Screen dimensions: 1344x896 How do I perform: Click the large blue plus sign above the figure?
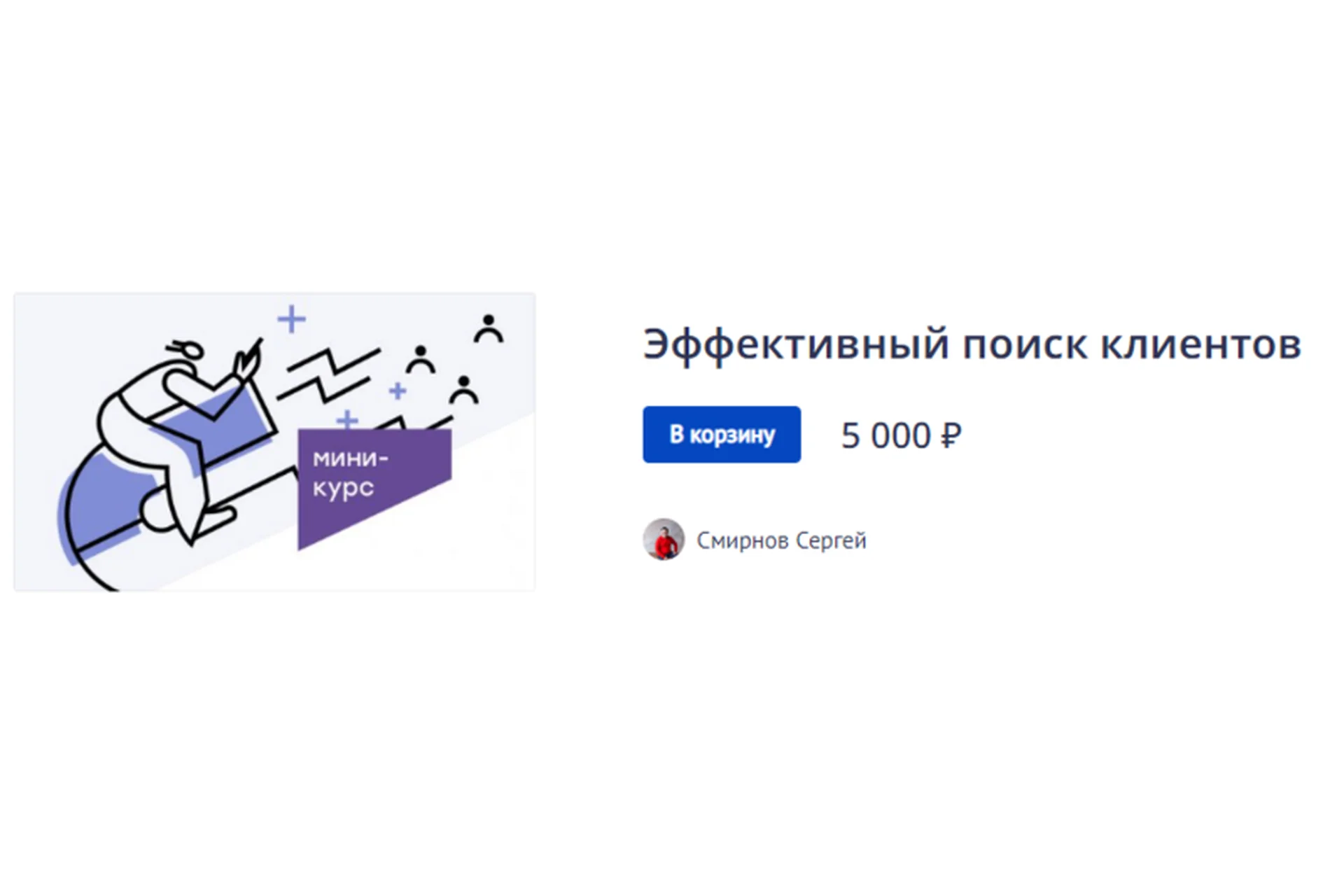[x=293, y=318]
